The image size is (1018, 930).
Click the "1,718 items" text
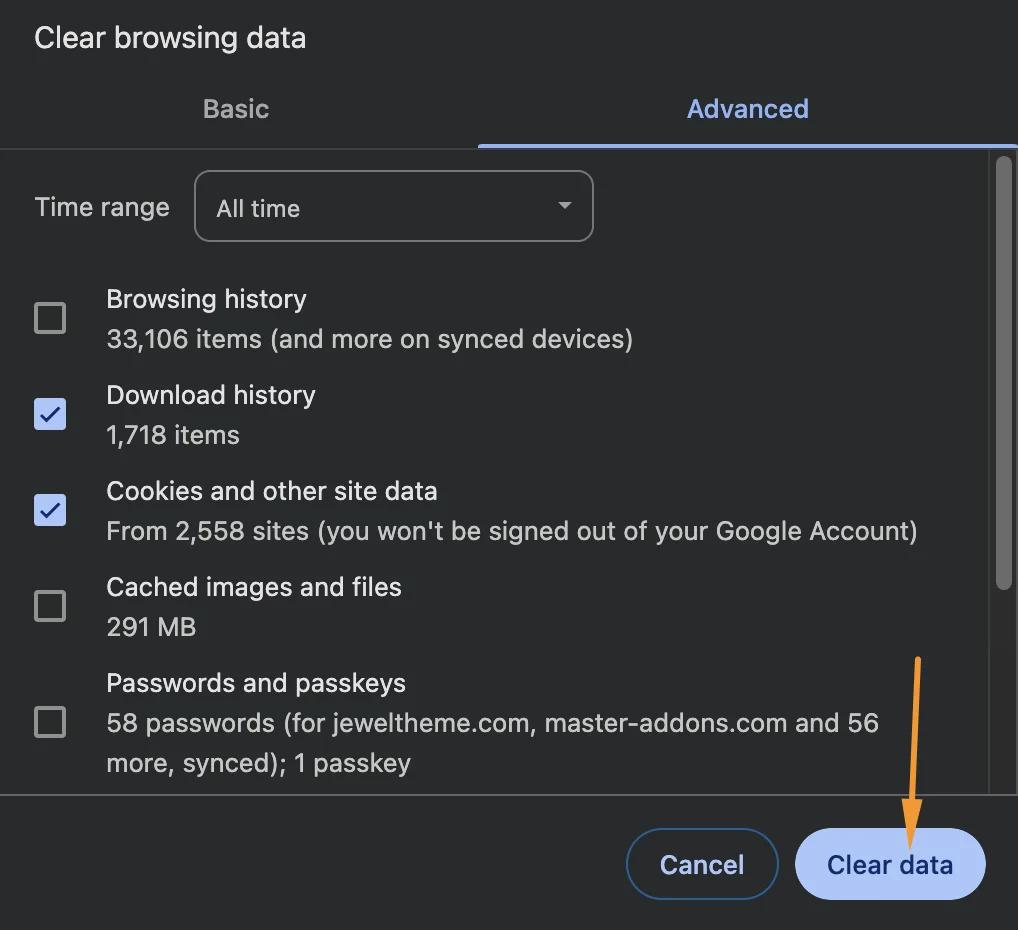point(173,435)
